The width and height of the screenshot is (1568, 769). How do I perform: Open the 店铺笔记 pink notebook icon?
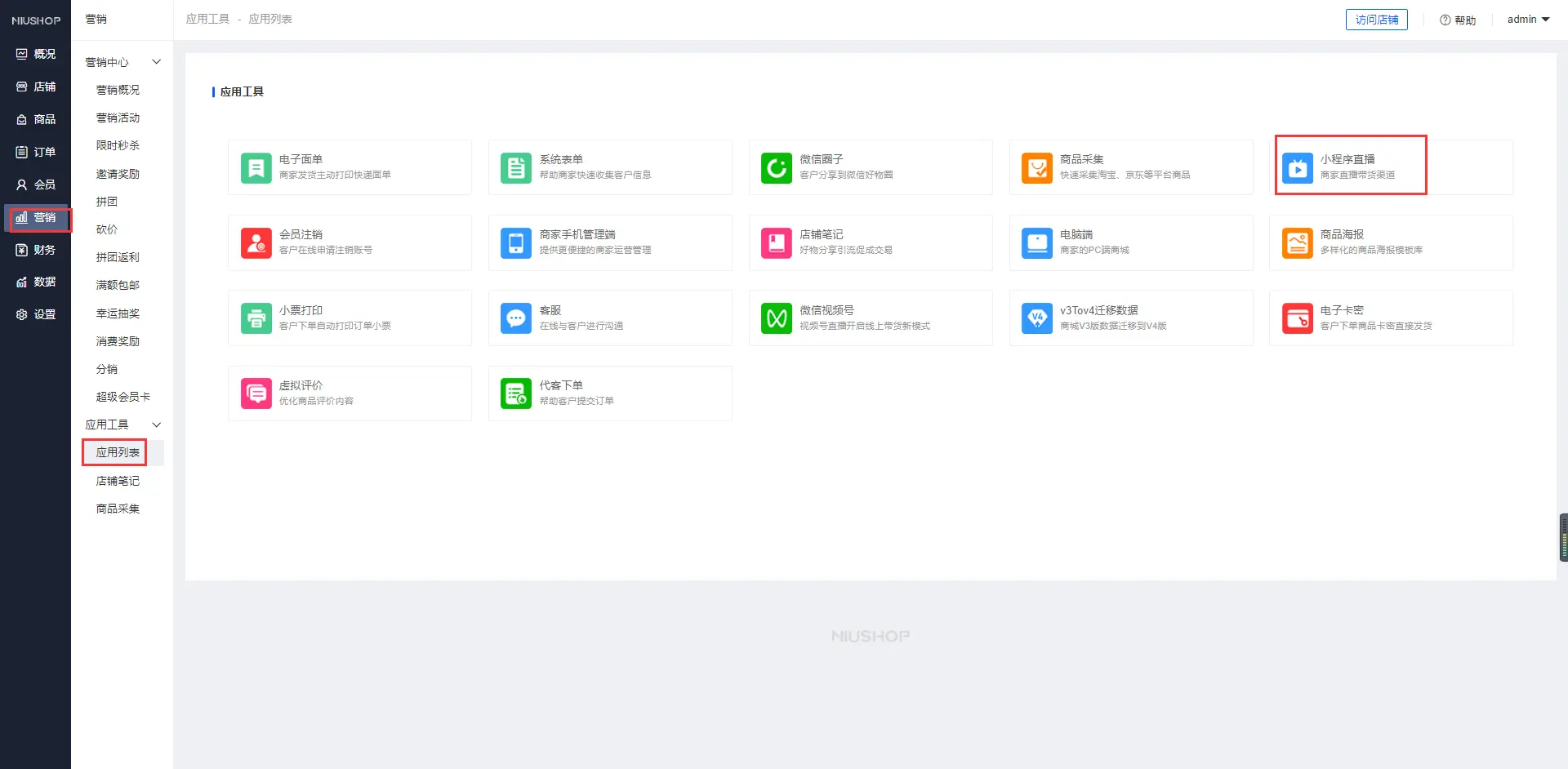click(776, 243)
